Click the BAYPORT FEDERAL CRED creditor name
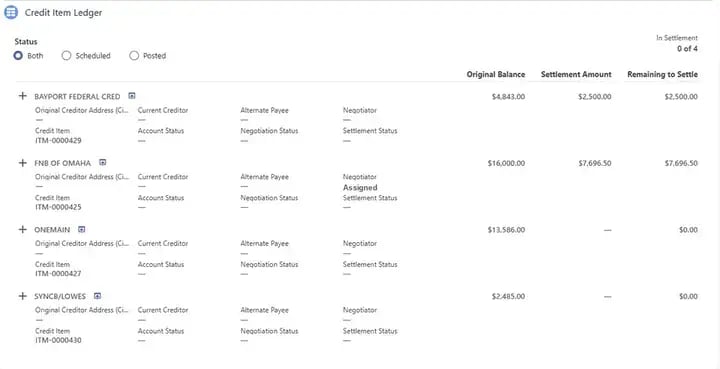The height and width of the screenshot is (369, 720). (77, 97)
